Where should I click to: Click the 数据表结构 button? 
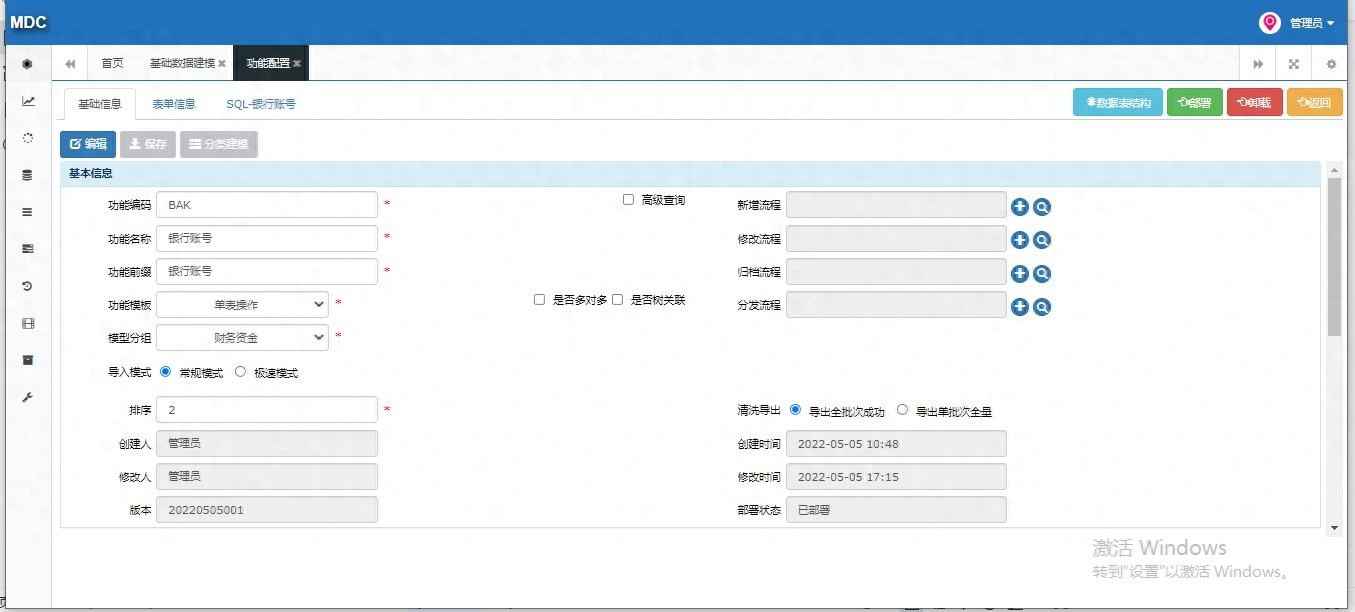pyautogui.click(x=1118, y=102)
